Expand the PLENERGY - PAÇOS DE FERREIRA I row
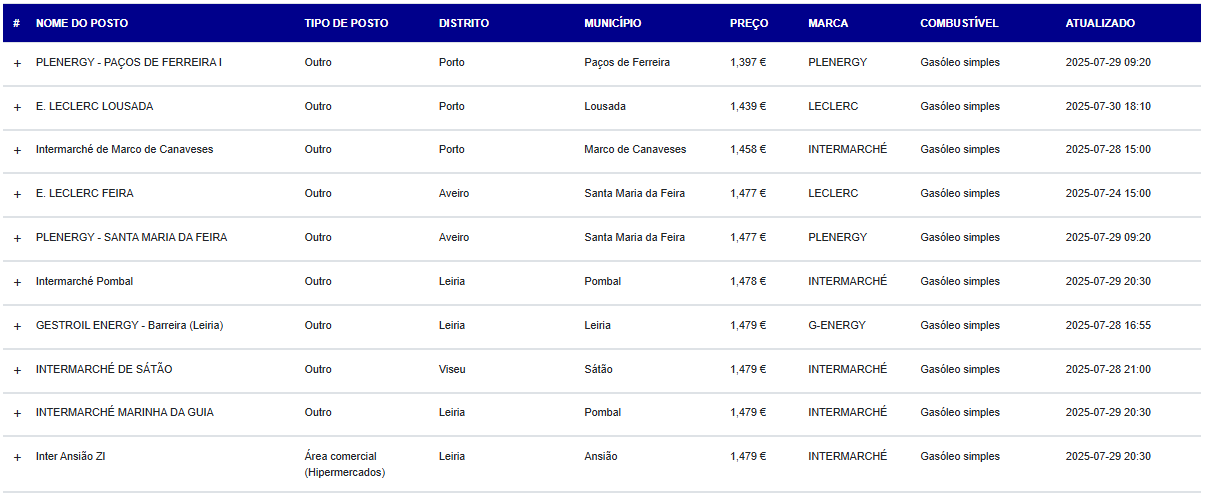The height and width of the screenshot is (502, 1211). pyautogui.click(x=17, y=63)
